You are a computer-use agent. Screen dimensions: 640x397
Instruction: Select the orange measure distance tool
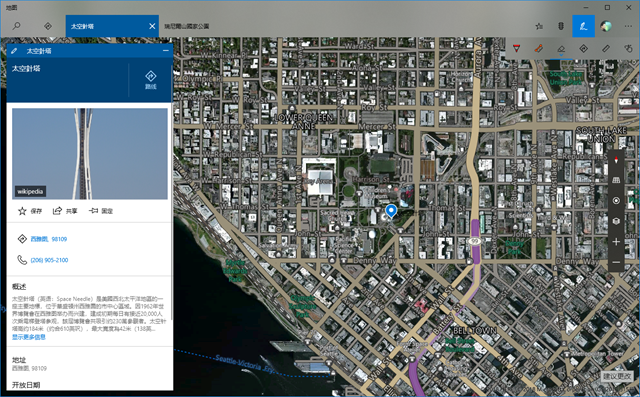point(539,49)
